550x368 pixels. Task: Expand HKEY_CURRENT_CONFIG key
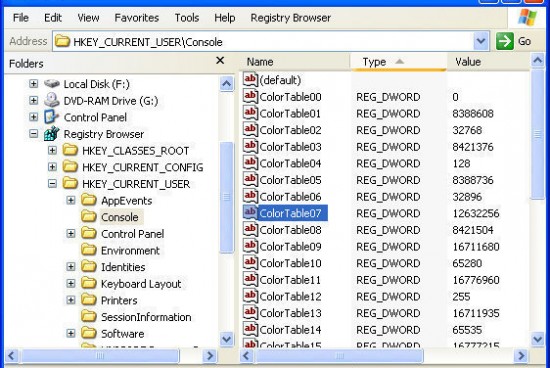point(52,167)
